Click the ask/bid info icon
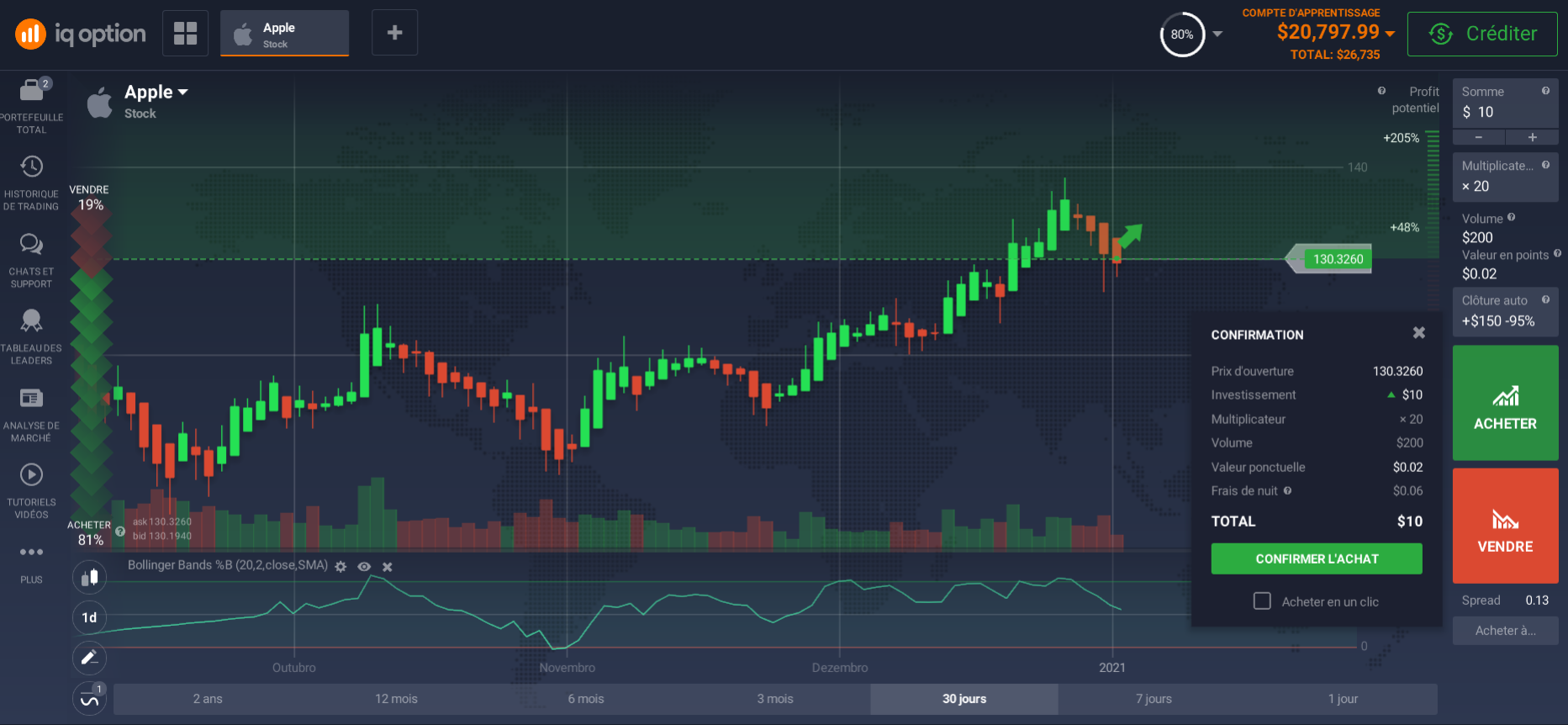This screenshot has width=1568, height=725. click(x=120, y=532)
